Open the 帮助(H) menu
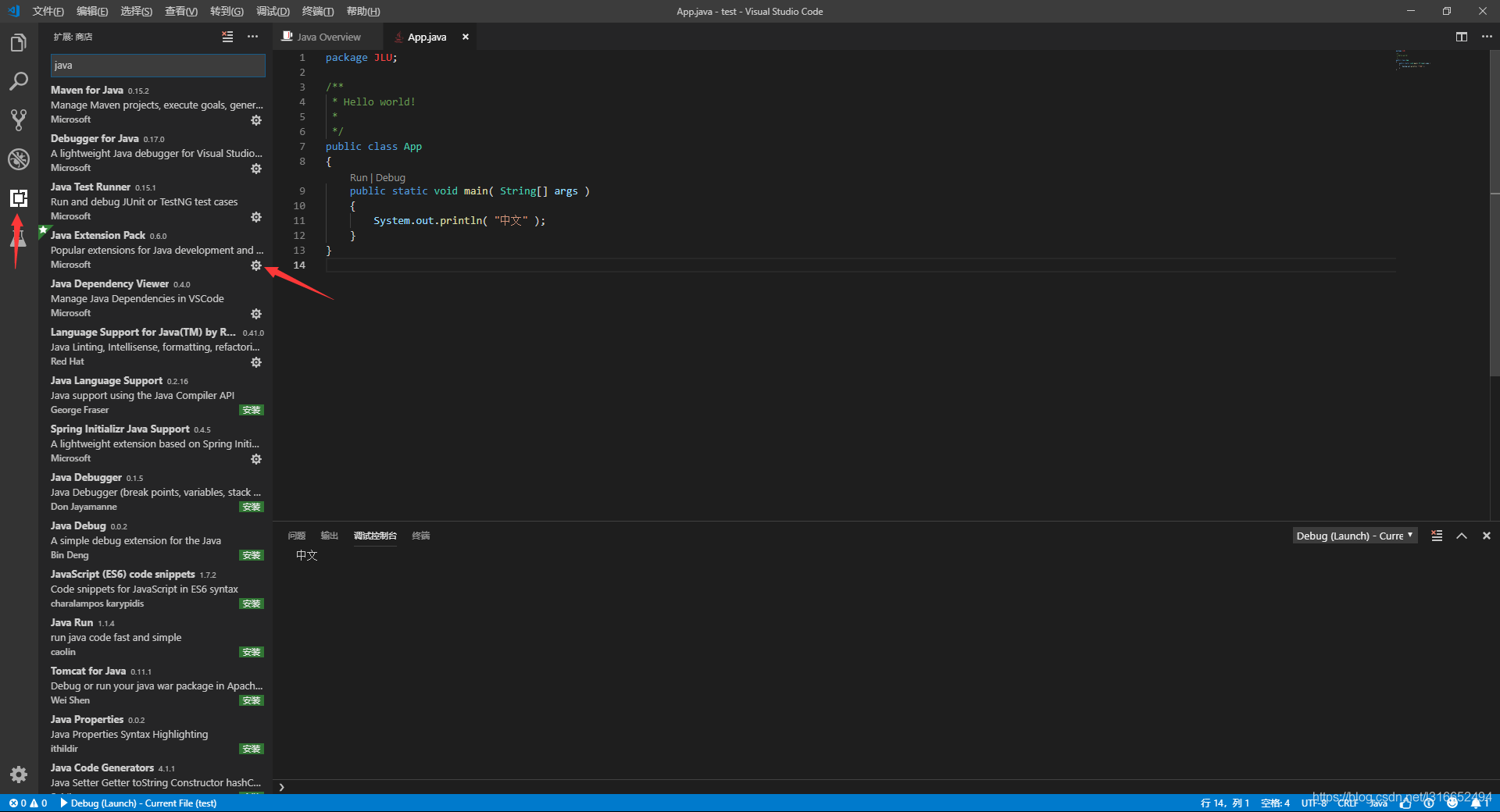The image size is (1500, 812). (363, 11)
